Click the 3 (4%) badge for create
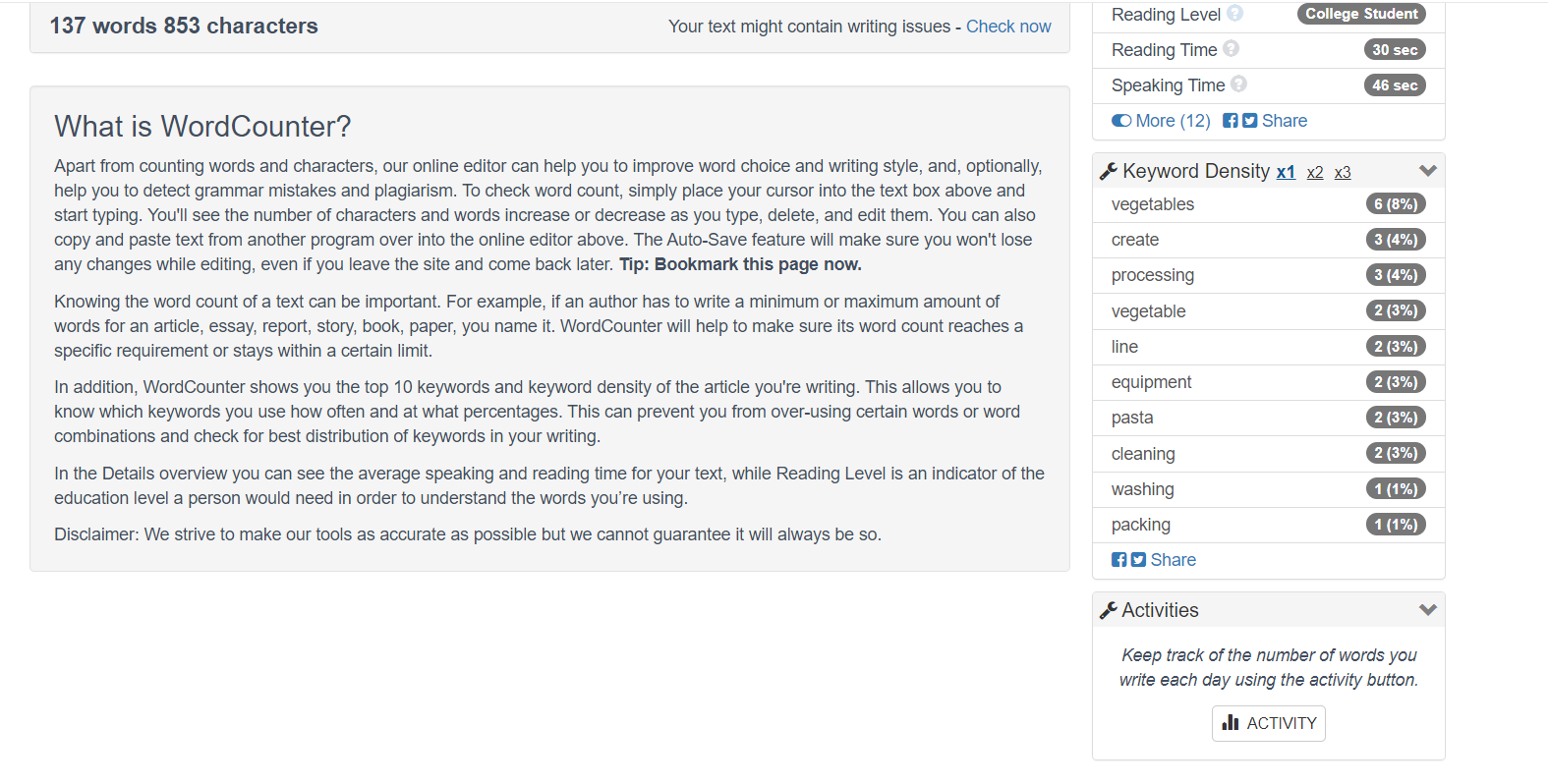1548x784 pixels. tap(1396, 240)
